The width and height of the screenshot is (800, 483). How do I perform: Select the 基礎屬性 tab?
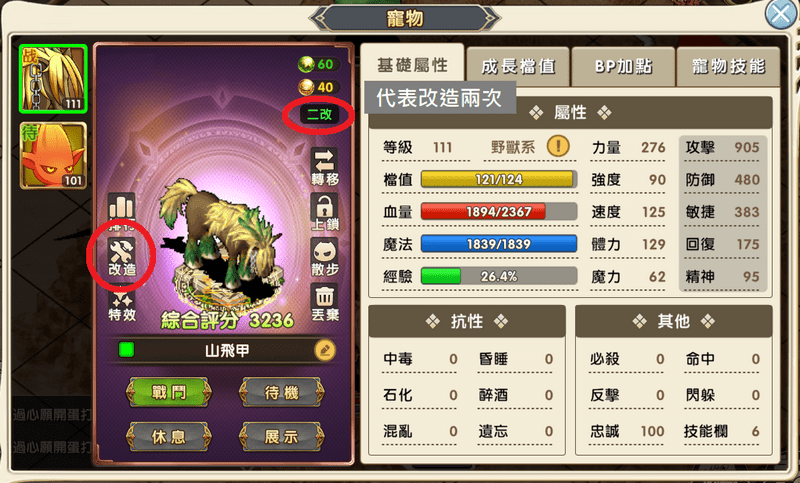pyautogui.click(x=412, y=65)
